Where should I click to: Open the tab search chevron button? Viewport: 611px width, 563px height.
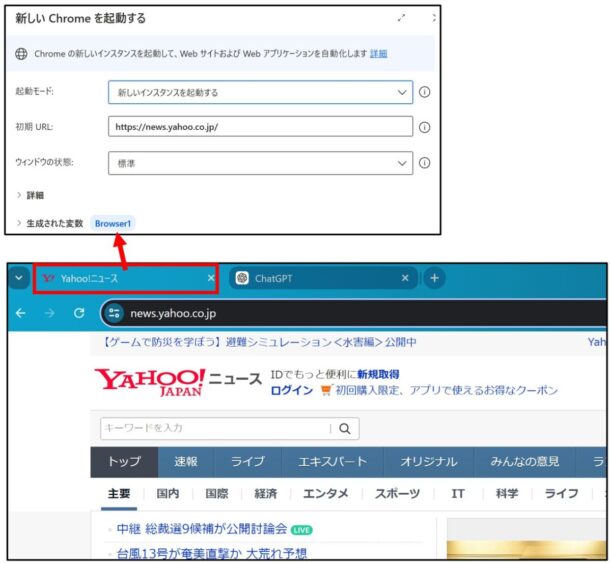[x=18, y=278]
